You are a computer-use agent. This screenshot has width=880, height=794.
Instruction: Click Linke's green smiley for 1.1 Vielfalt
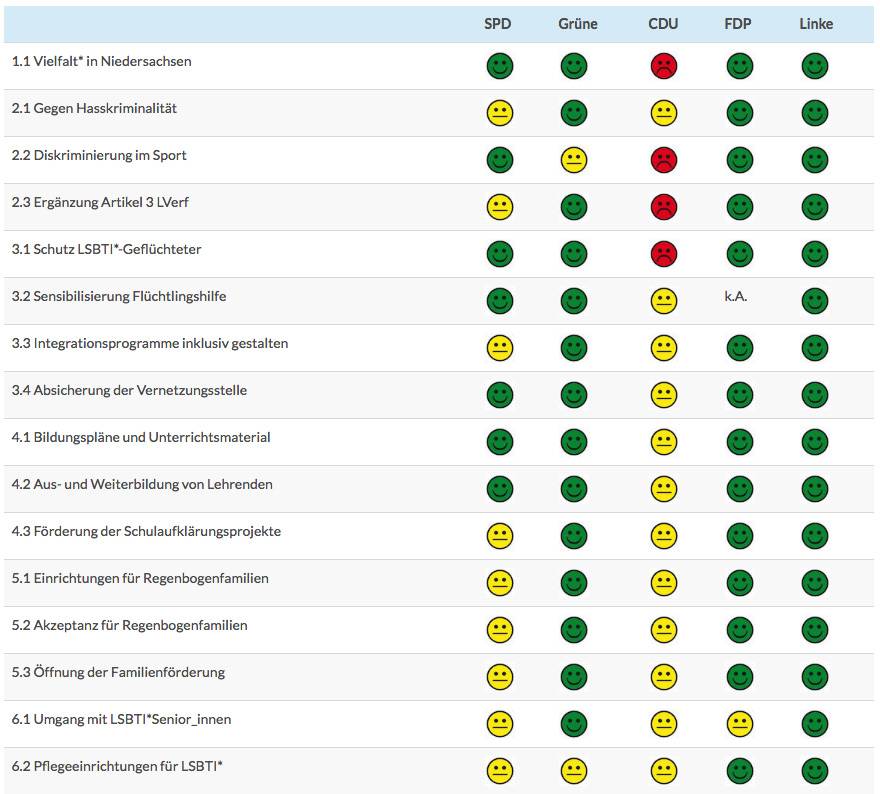point(815,66)
